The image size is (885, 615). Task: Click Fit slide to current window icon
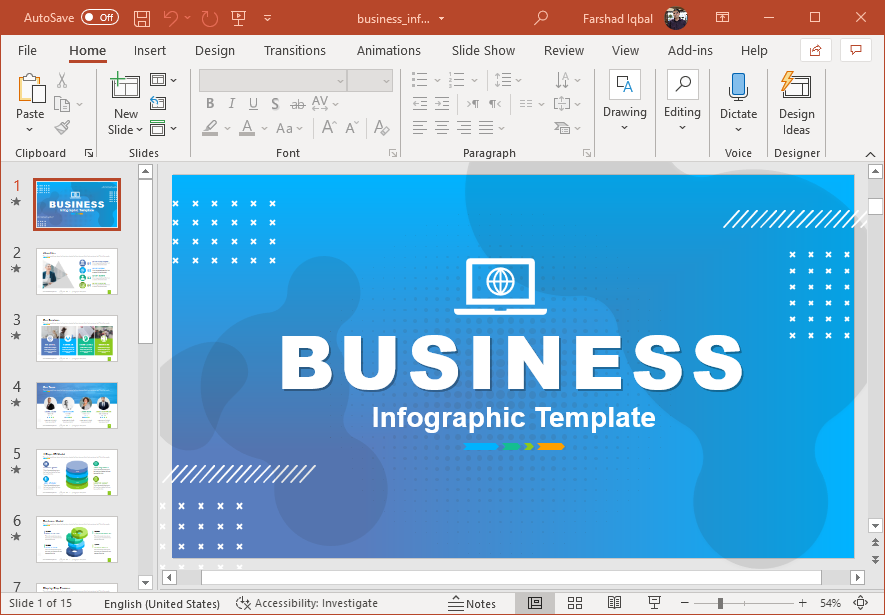(860, 603)
